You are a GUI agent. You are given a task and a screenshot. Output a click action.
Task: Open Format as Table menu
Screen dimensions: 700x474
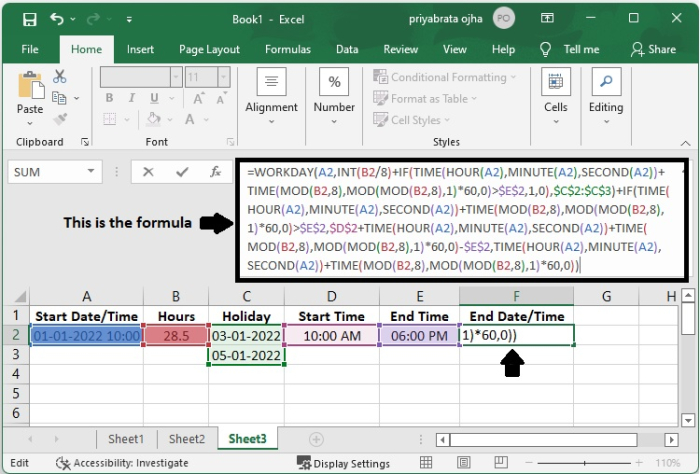425,99
